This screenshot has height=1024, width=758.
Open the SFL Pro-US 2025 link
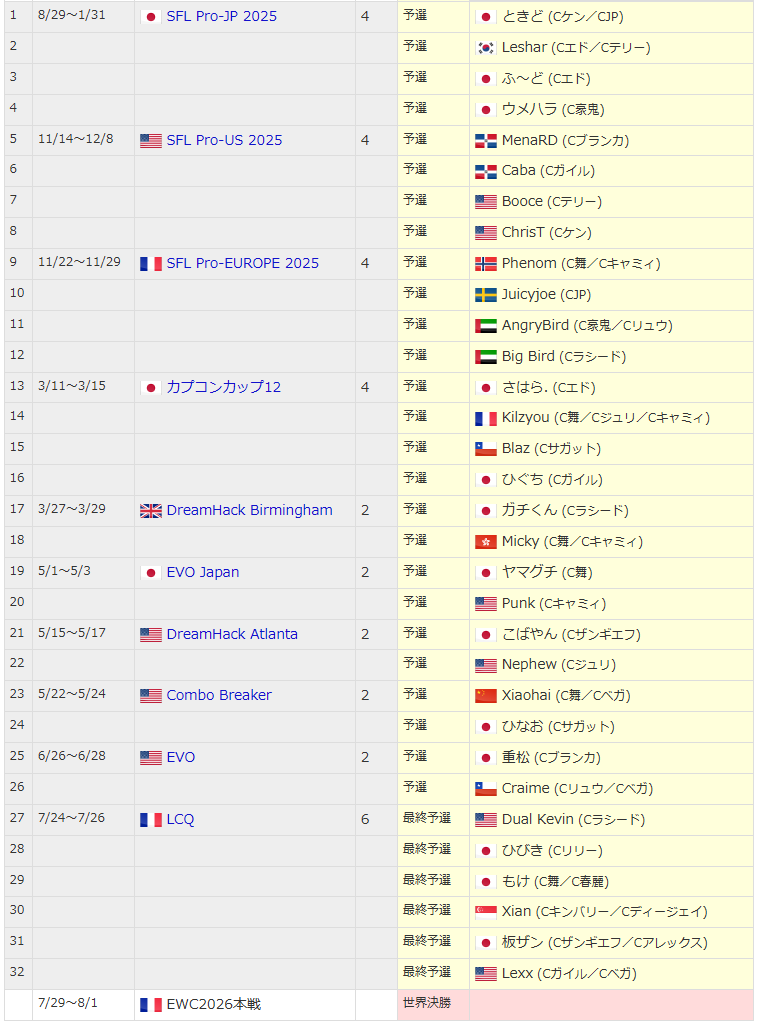[224, 140]
